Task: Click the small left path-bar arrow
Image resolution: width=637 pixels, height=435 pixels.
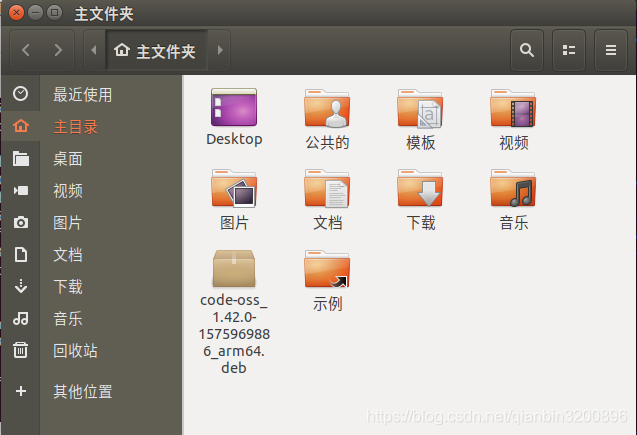Action: point(94,50)
